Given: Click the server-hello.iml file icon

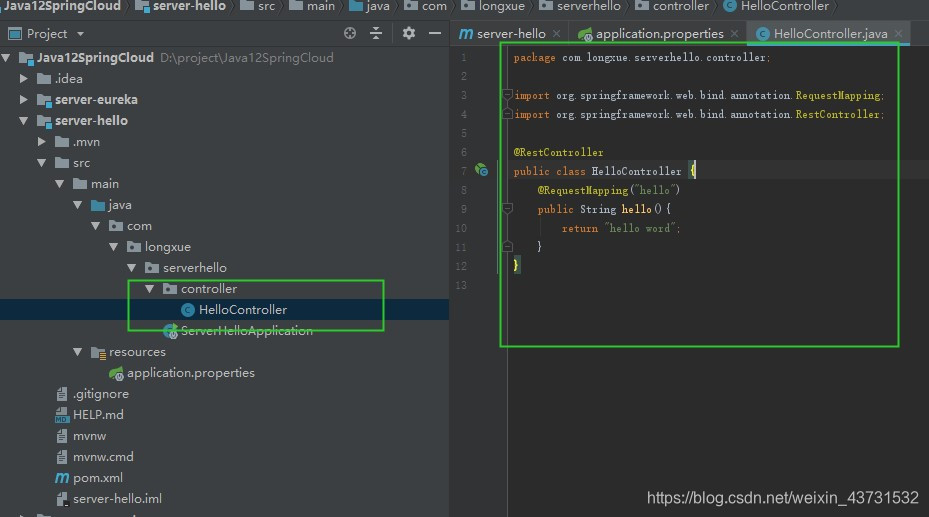Looking at the screenshot, I should pyautogui.click(x=62, y=499).
